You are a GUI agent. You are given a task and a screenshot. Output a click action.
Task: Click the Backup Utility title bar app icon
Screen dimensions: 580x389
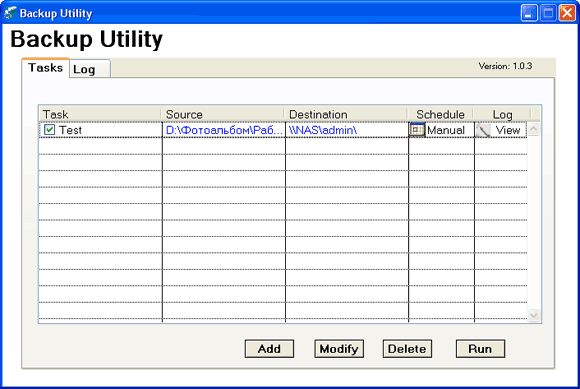(x=10, y=13)
